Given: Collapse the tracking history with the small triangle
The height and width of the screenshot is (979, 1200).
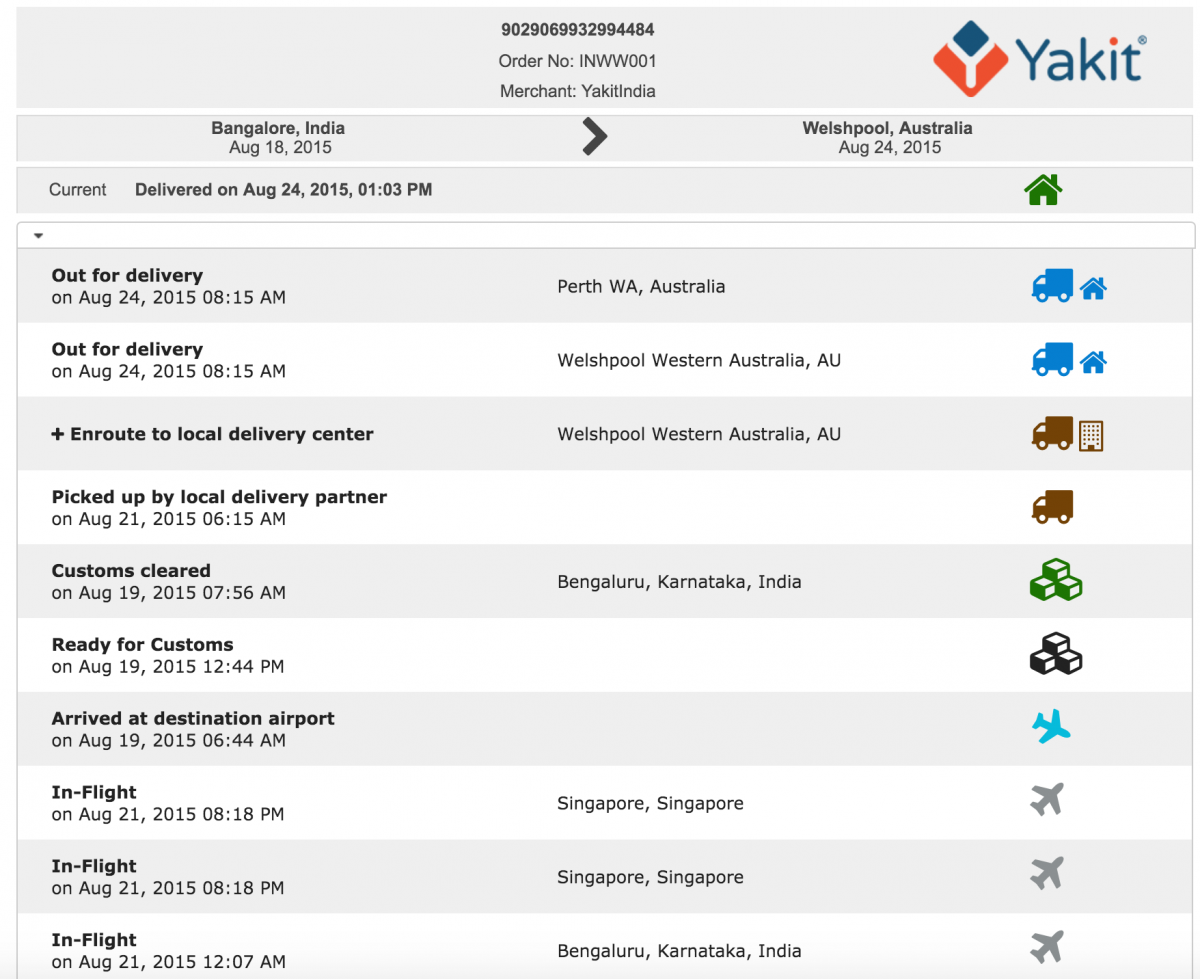Looking at the screenshot, I should tap(38, 236).
